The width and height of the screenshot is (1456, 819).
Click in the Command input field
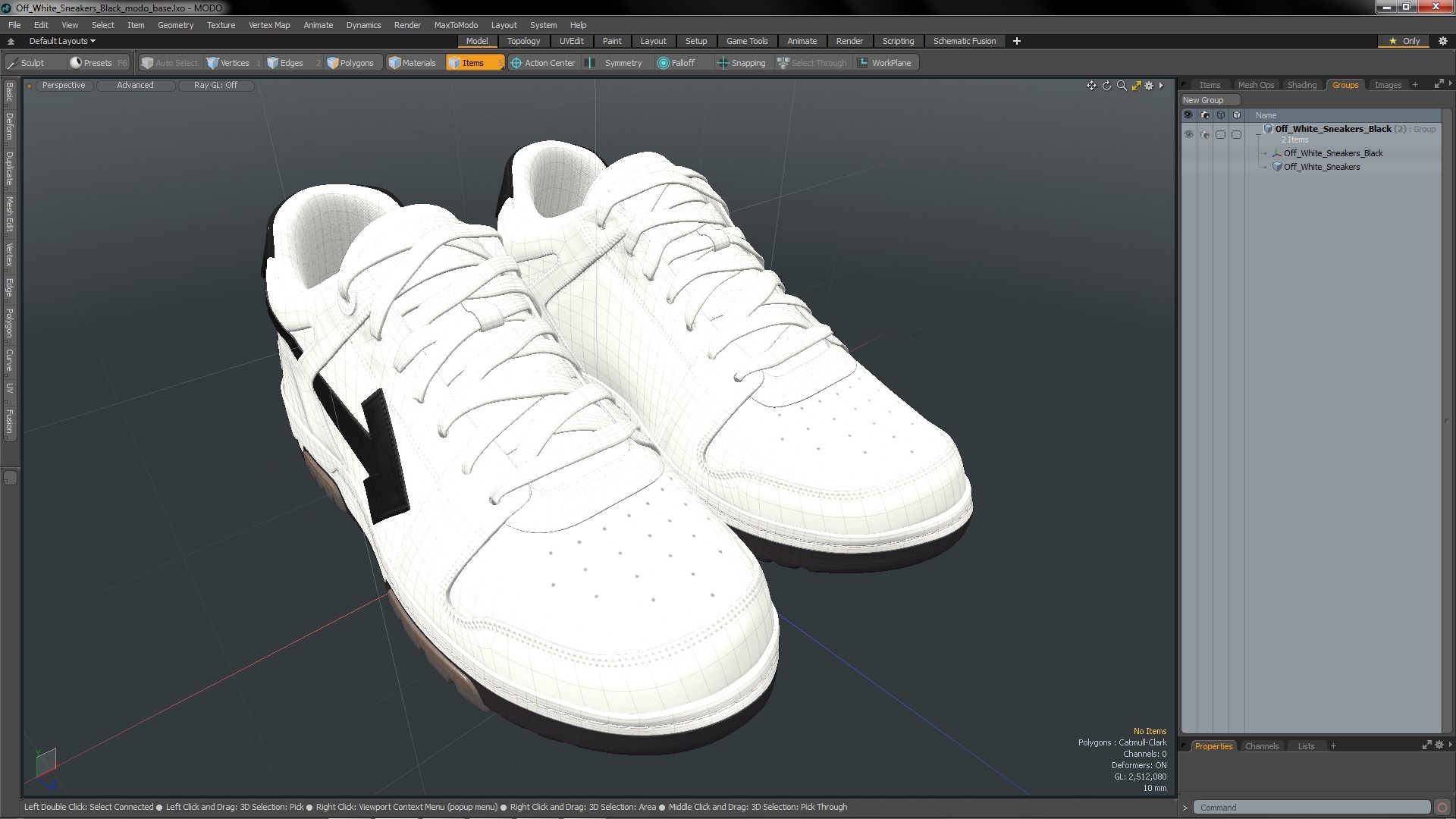point(1311,808)
